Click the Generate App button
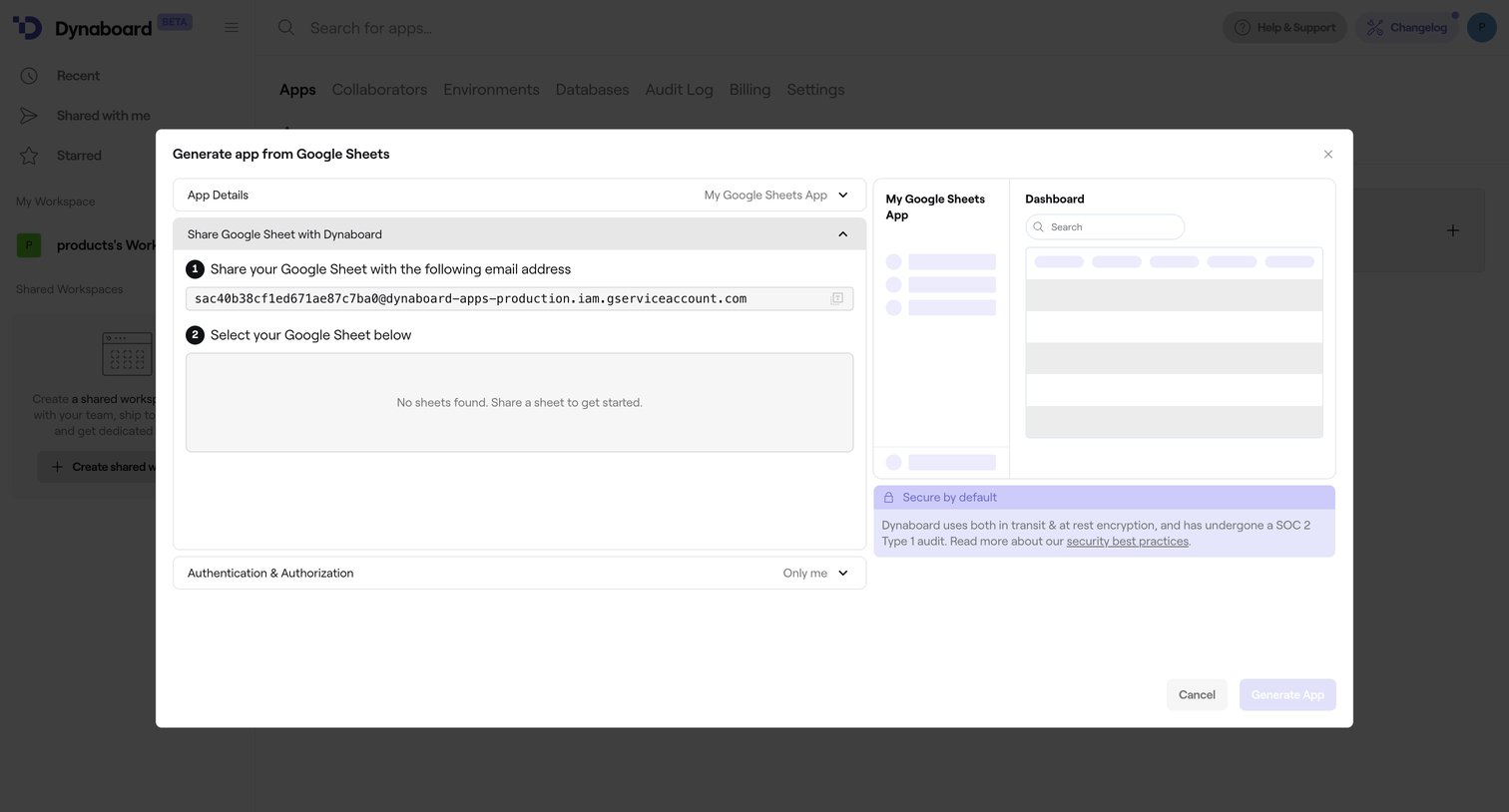Image resolution: width=1509 pixels, height=812 pixels. coord(1287,695)
